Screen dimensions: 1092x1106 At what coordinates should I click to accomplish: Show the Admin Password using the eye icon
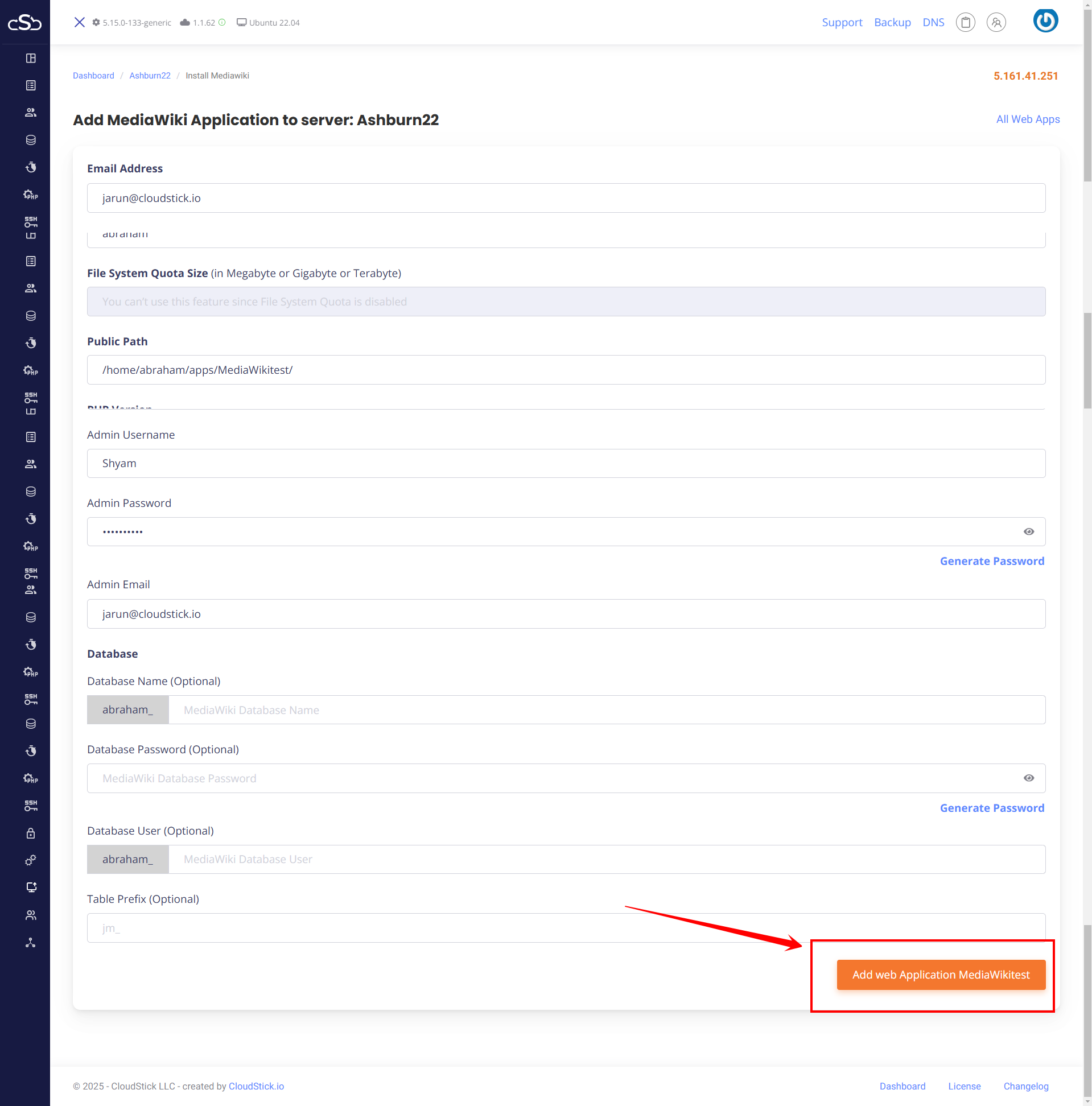pos(1028,531)
